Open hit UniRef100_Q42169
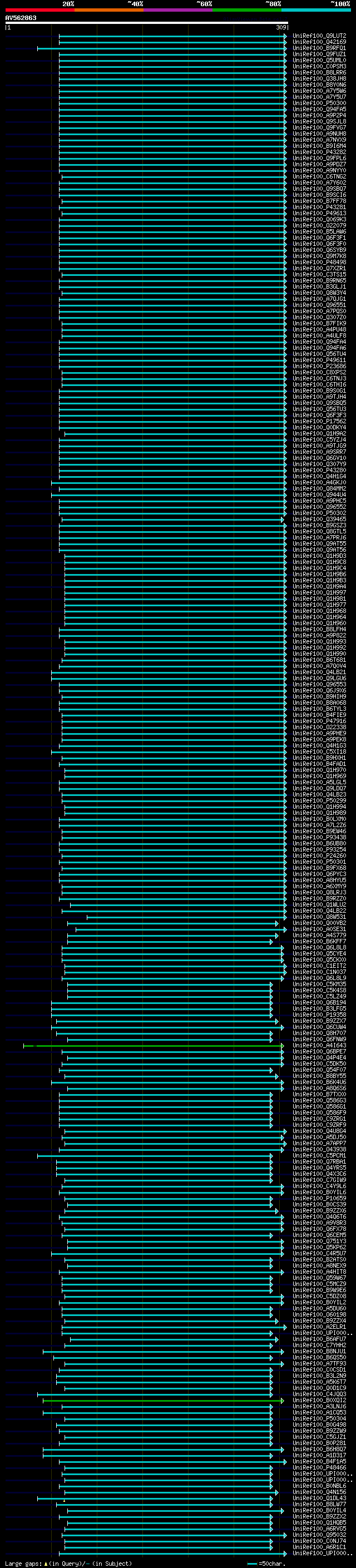Screen dimensions: 356x1568 [x=319, y=42]
